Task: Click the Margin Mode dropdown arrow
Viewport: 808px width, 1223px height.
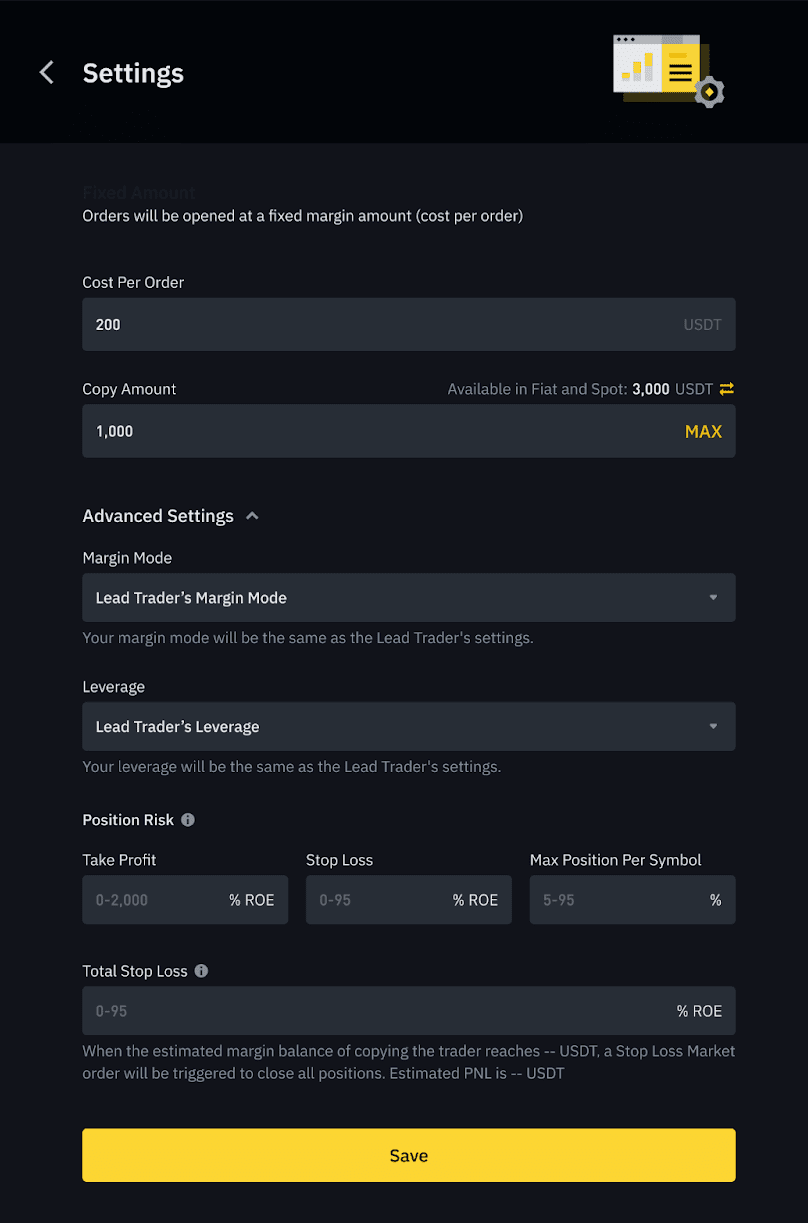Action: [713, 598]
